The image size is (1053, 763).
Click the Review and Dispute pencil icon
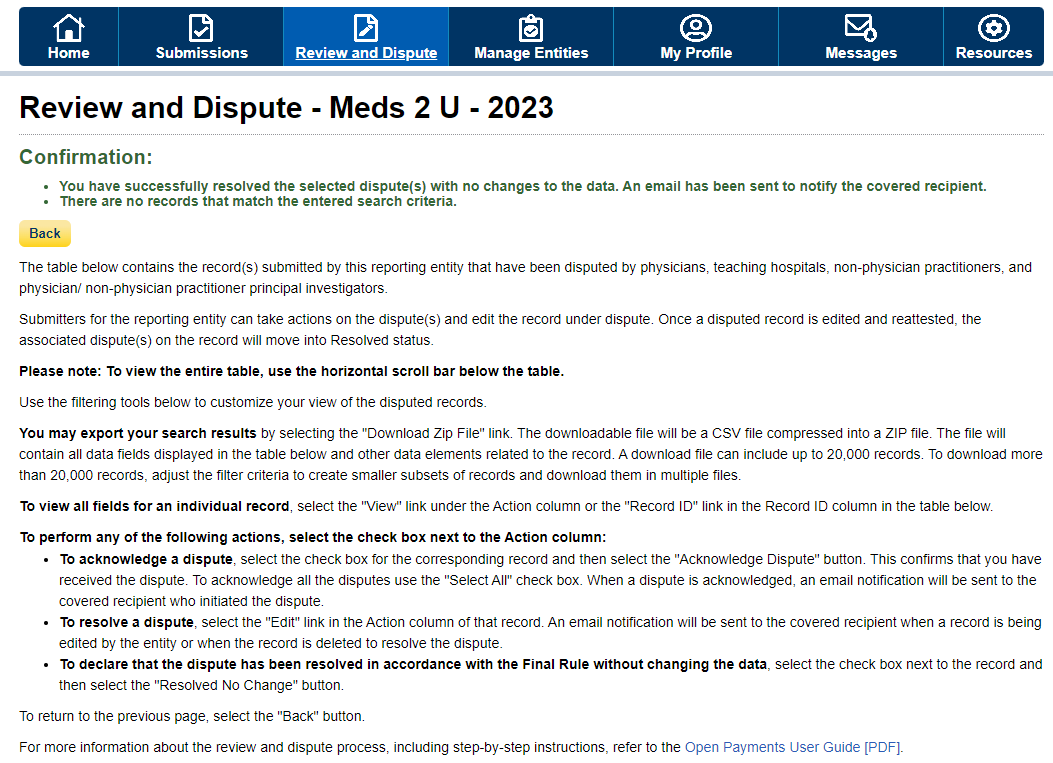366,28
